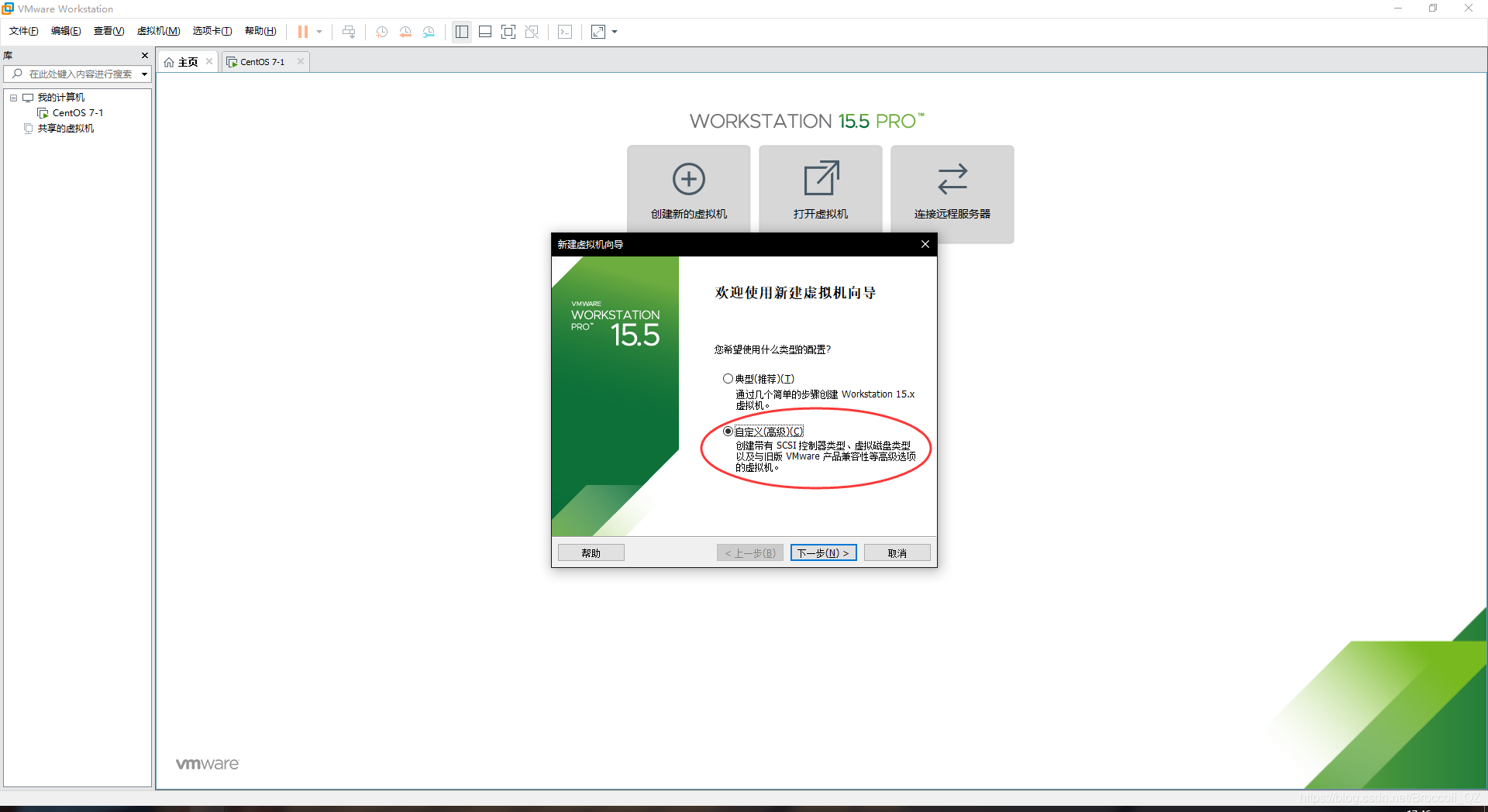Open the library search filter dropdown
This screenshot has width=1488, height=812.
pyautogui.click(x=144, y=74)
